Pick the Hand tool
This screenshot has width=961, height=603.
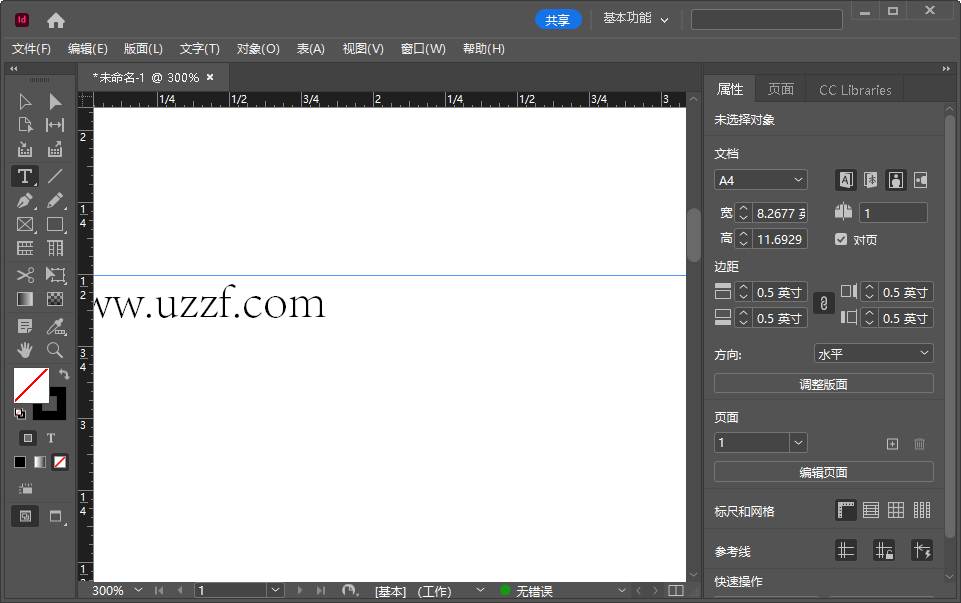pyautogui.click(x=25, y=350)
